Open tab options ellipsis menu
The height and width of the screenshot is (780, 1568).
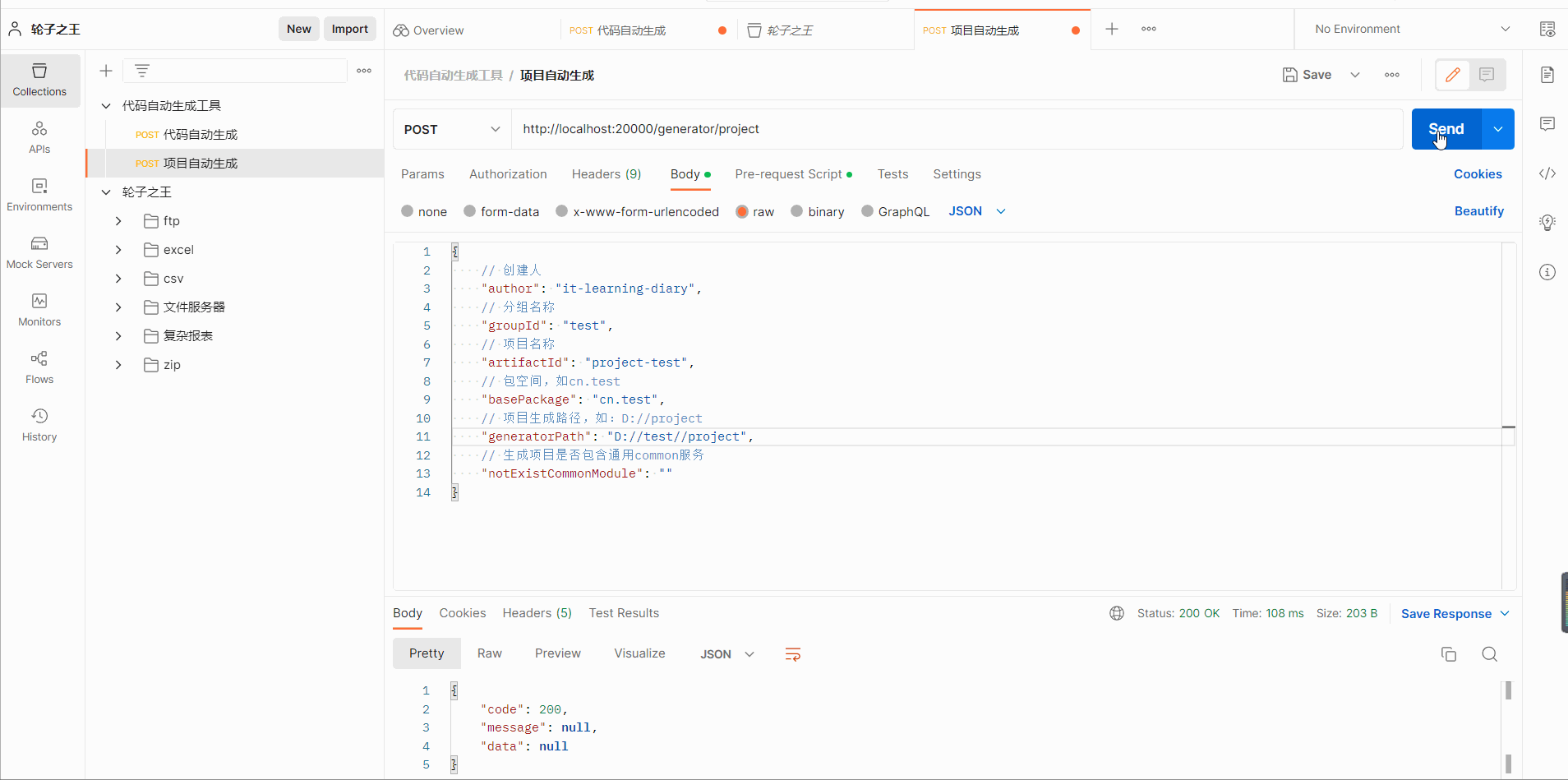point(1149,29)
